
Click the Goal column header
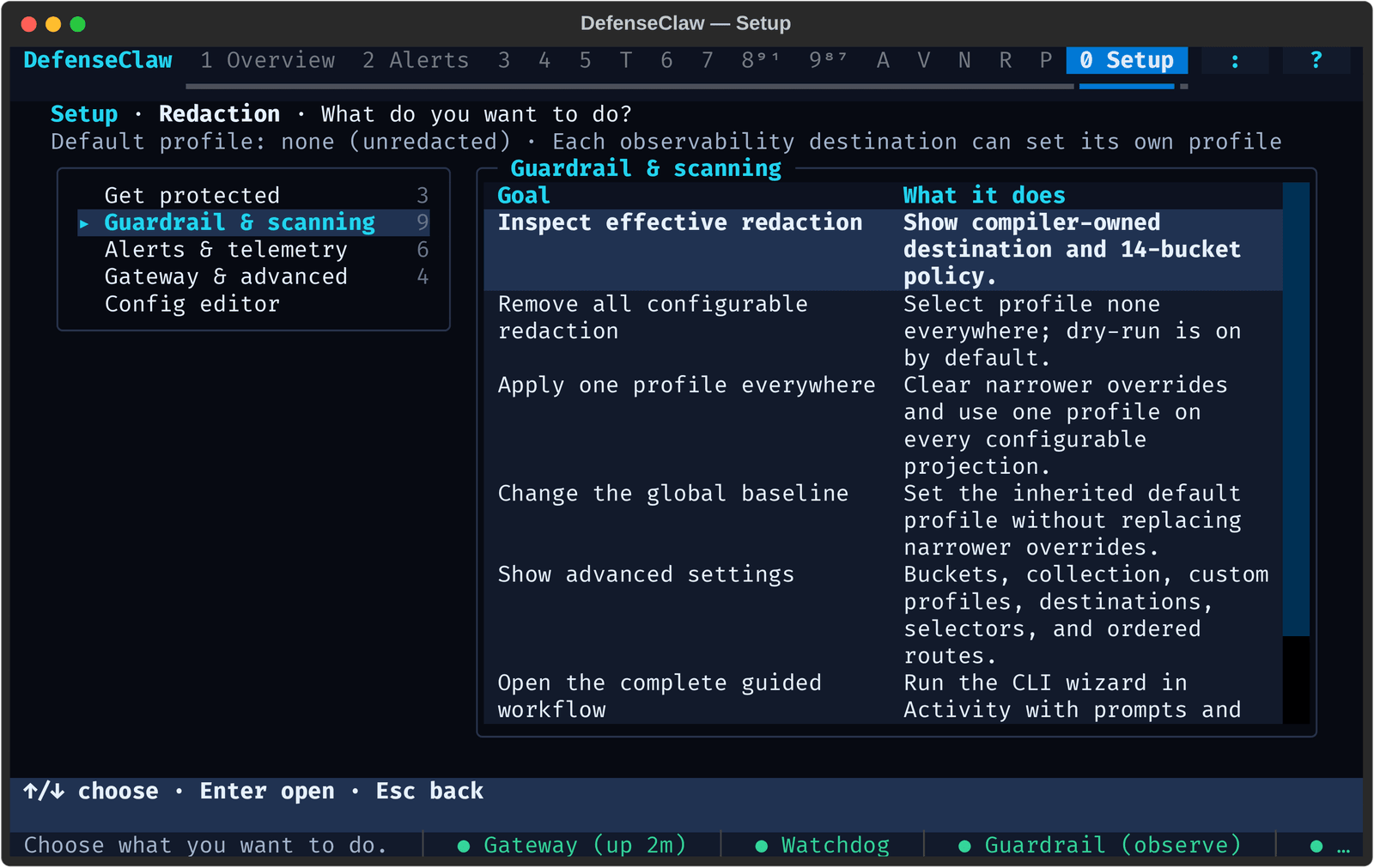tap(524, 196)
